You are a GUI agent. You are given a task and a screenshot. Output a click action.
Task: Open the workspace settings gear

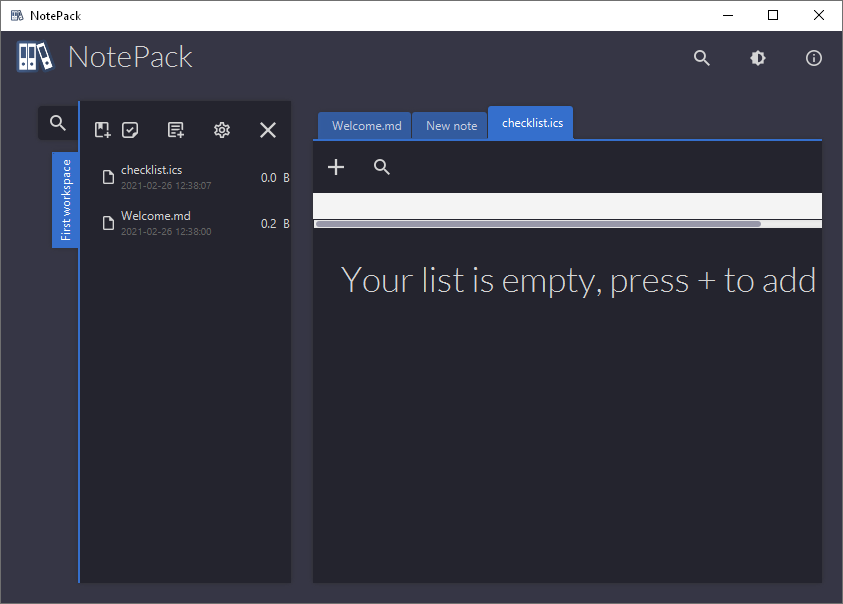click(221, 129)
